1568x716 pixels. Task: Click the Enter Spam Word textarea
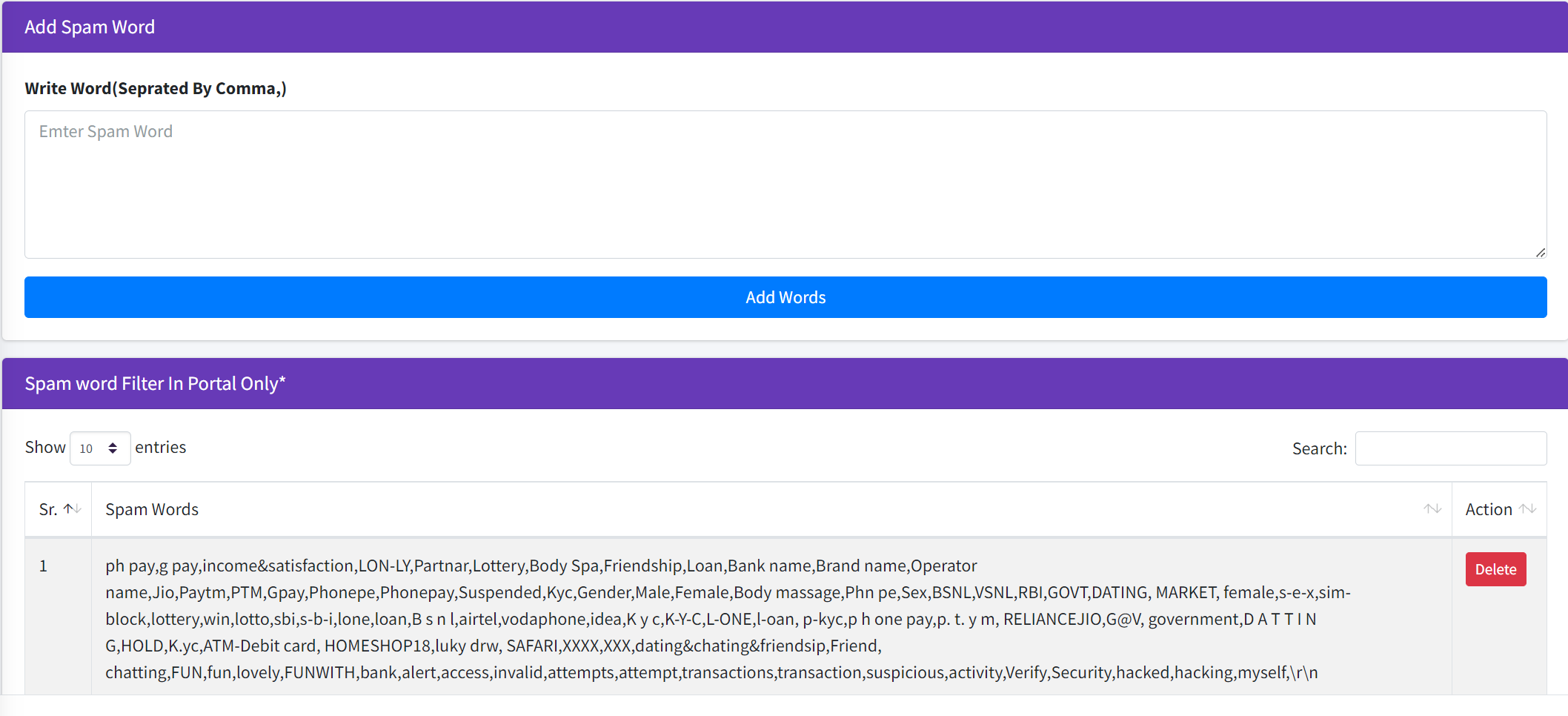click(x=785, y=185)
